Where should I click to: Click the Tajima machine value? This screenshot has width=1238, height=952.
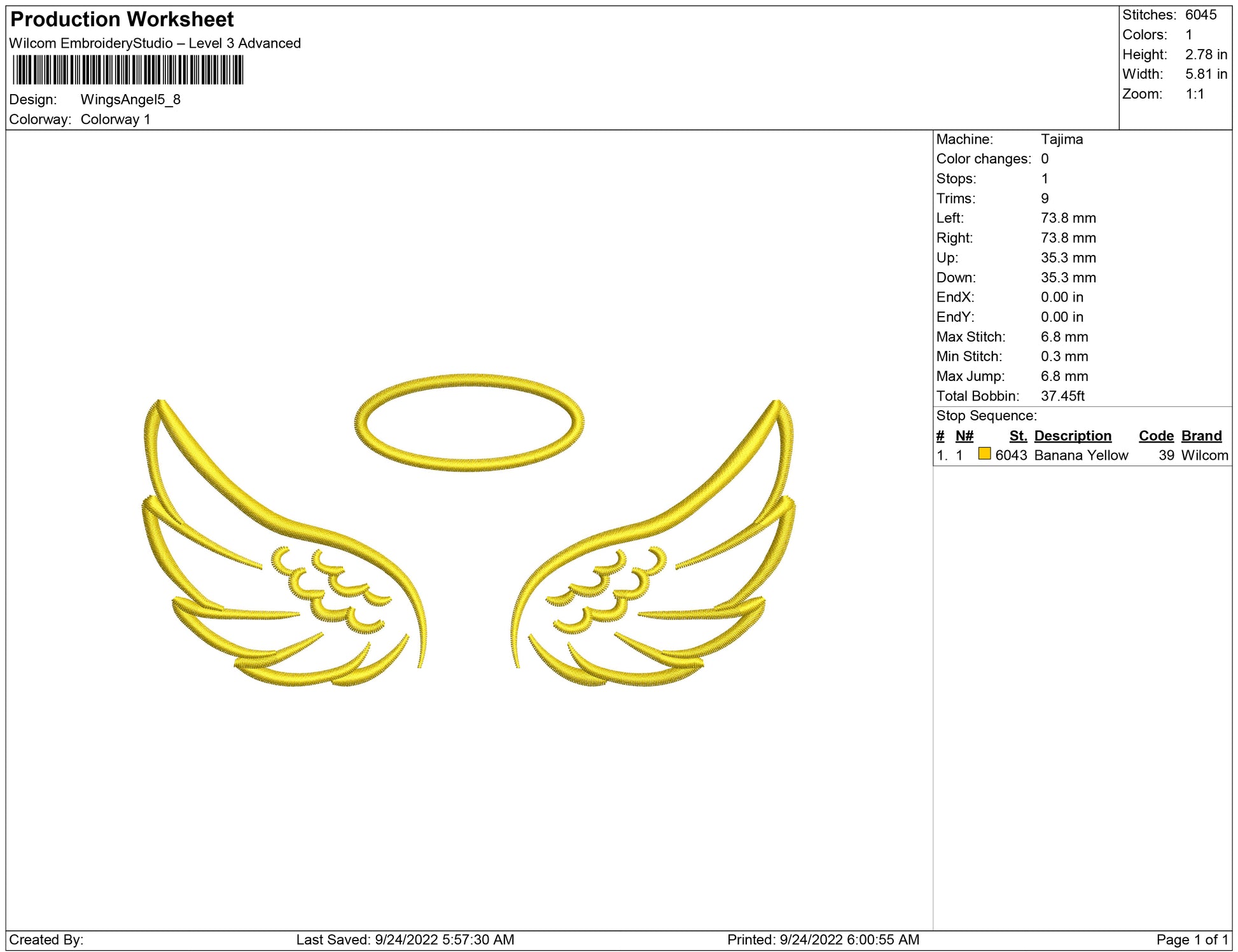1061,139
